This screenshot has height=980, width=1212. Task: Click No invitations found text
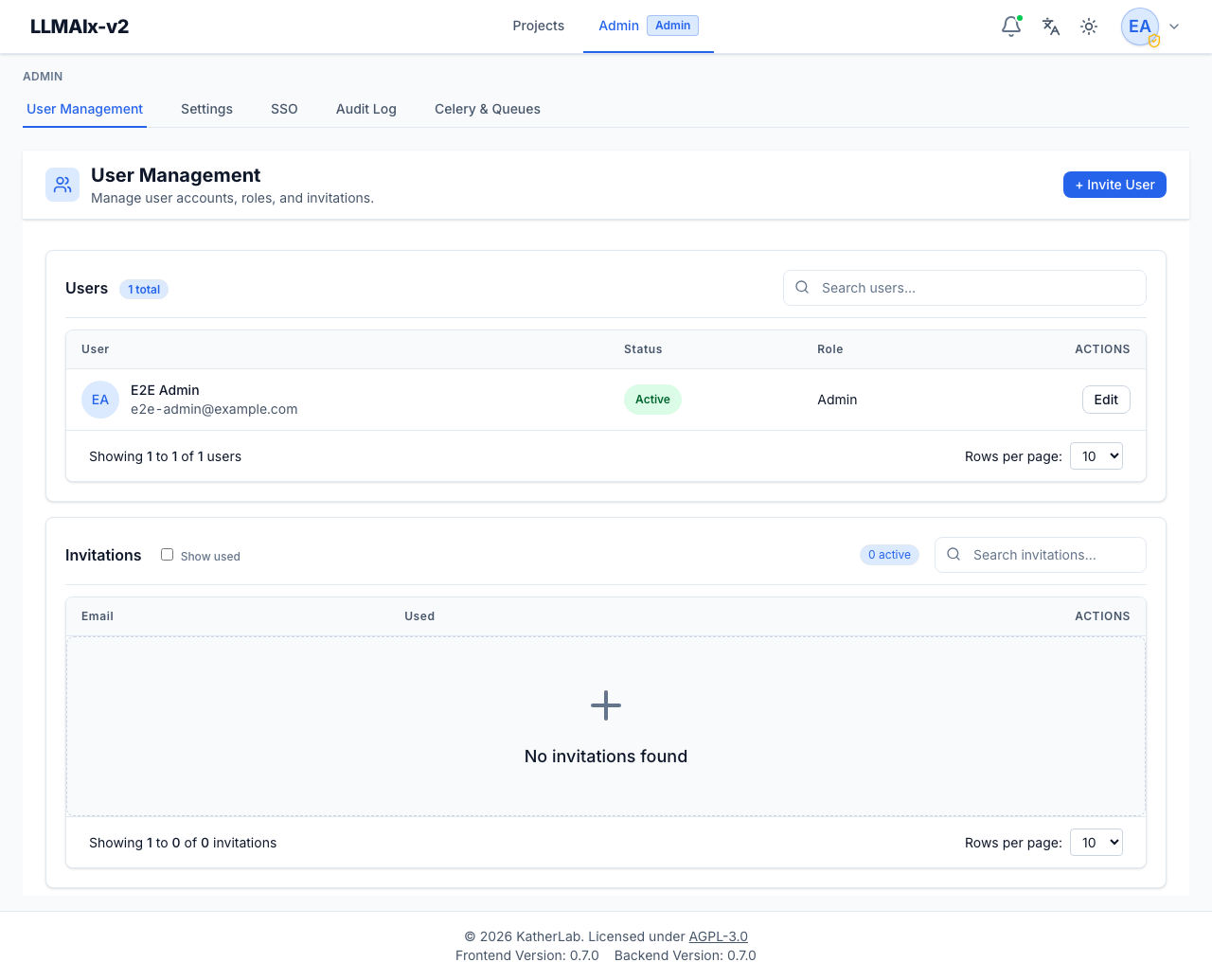[x=606, y=757]
